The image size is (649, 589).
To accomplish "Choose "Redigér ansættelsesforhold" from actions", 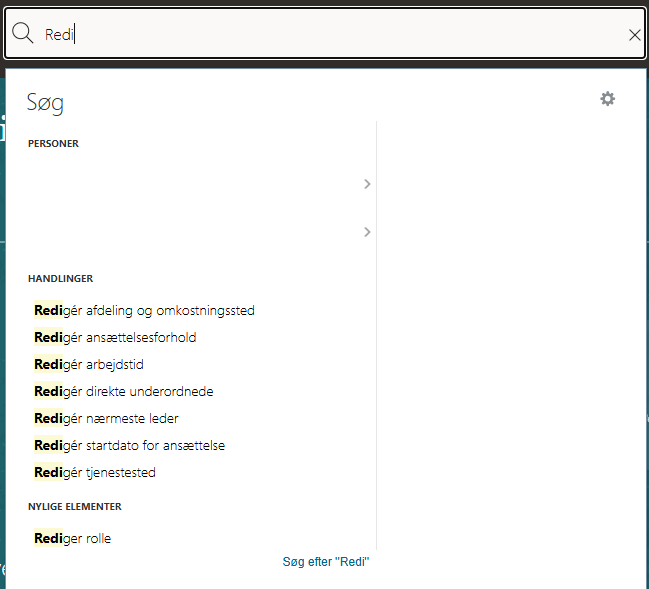I will click(115, 337).
